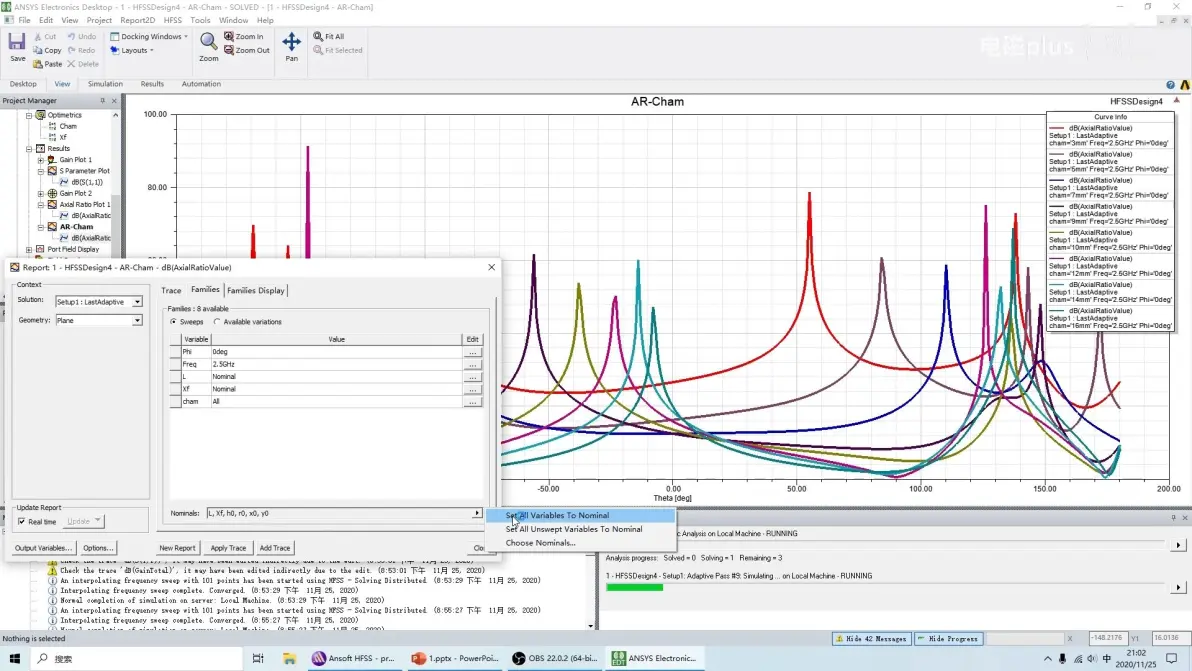Screen dimensions: 1192x671
Task: Click the Options... button
Action: 98,548
